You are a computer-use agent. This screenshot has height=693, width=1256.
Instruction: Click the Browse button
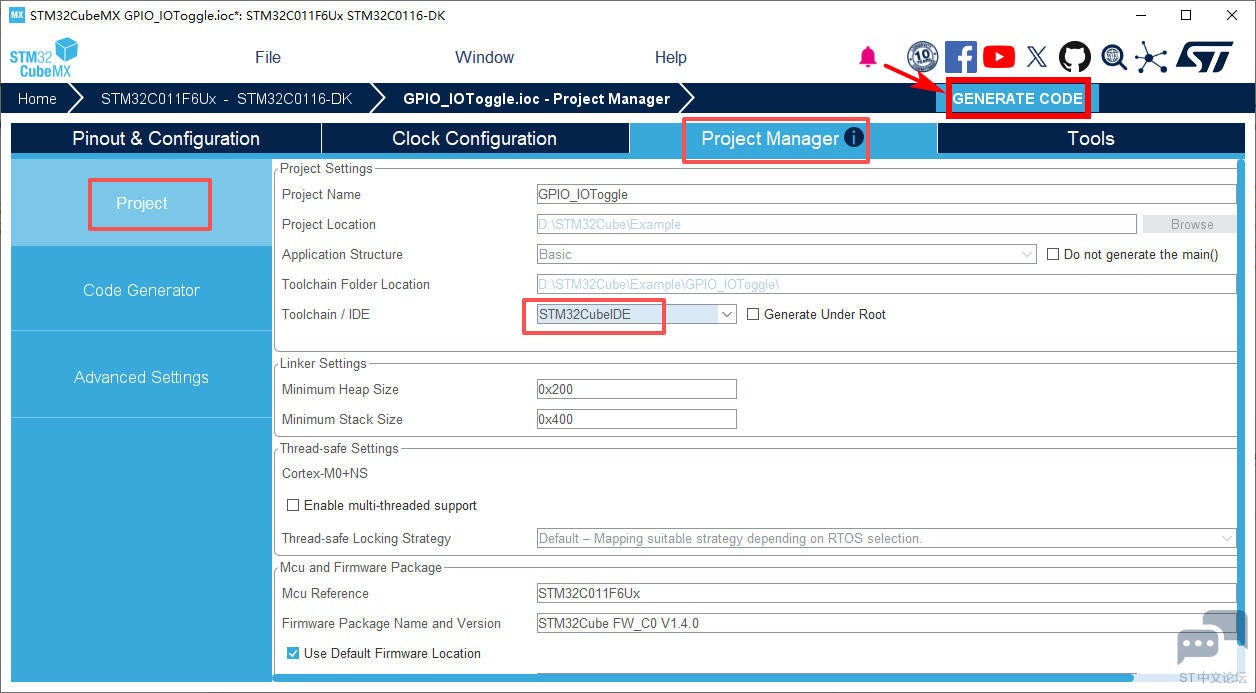point(1191,224)
